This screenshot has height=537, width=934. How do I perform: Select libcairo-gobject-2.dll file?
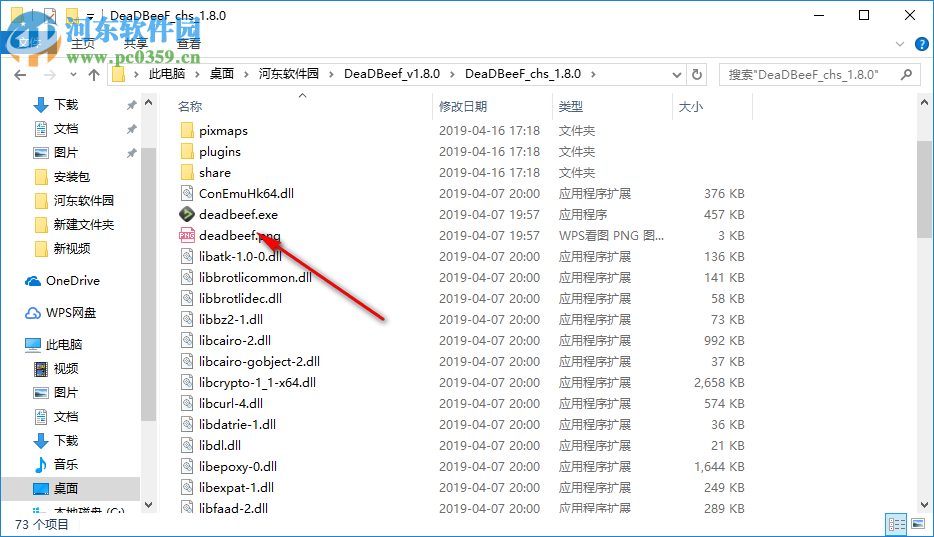(x=259, y=361)
